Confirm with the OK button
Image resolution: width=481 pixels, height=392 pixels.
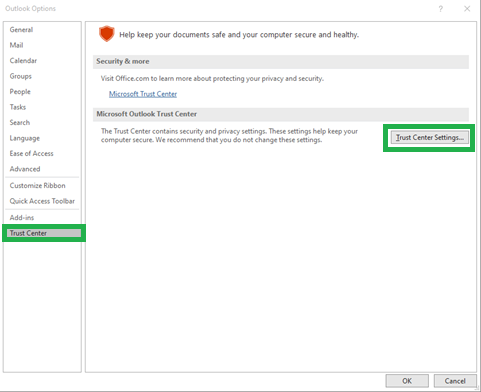point(407,381)
